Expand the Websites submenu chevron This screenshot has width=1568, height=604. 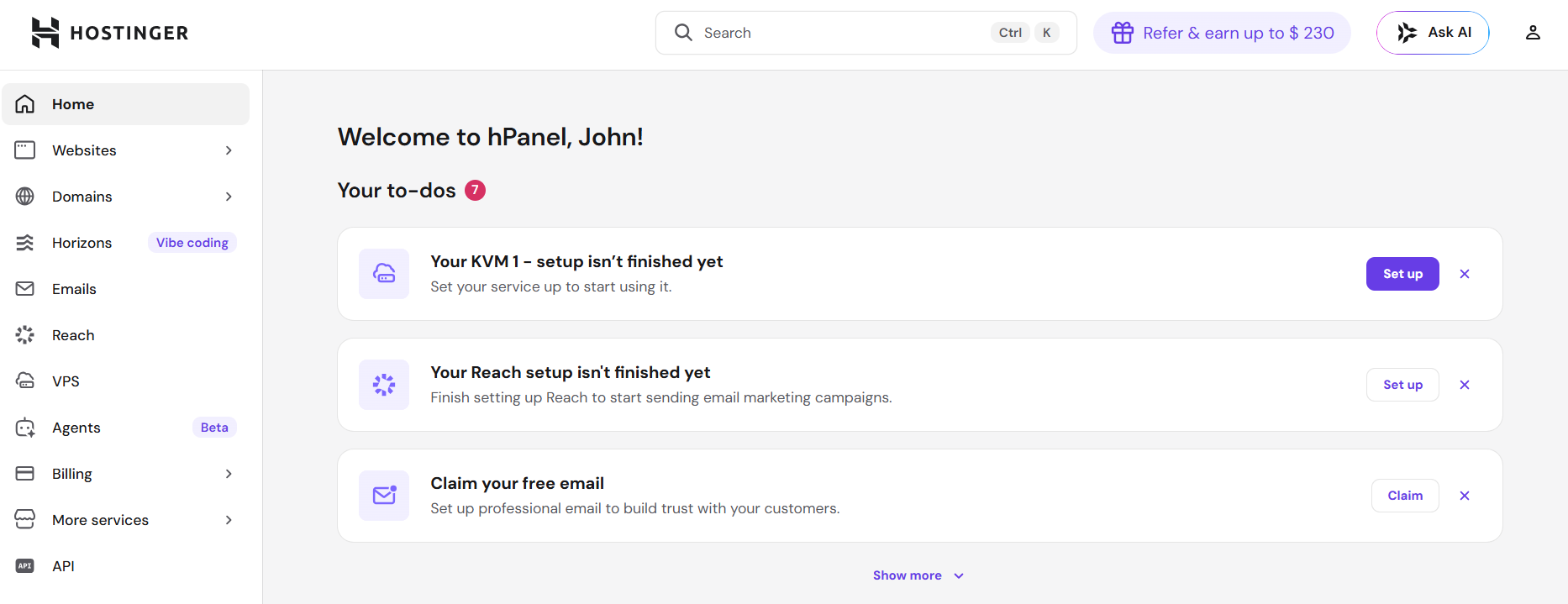point(229,150)
